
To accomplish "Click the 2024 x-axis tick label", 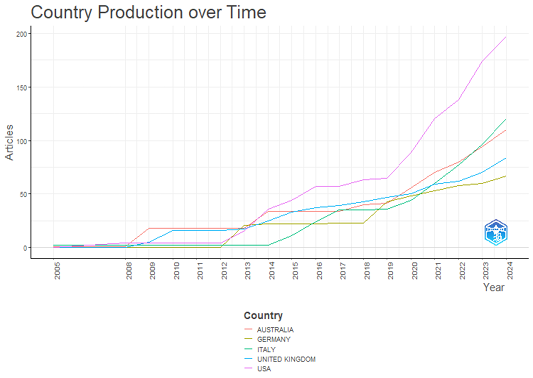I will click(x=510, y=270).
